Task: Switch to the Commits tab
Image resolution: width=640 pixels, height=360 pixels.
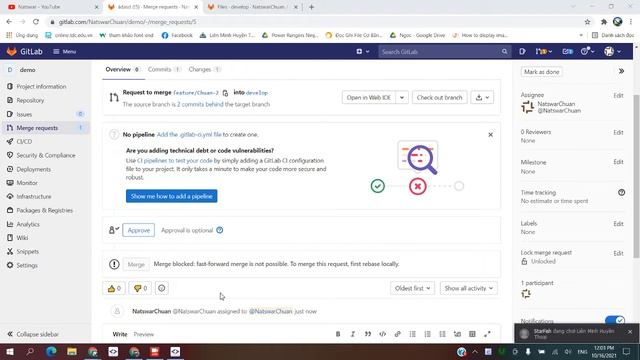Action: (x=164, y=69)
